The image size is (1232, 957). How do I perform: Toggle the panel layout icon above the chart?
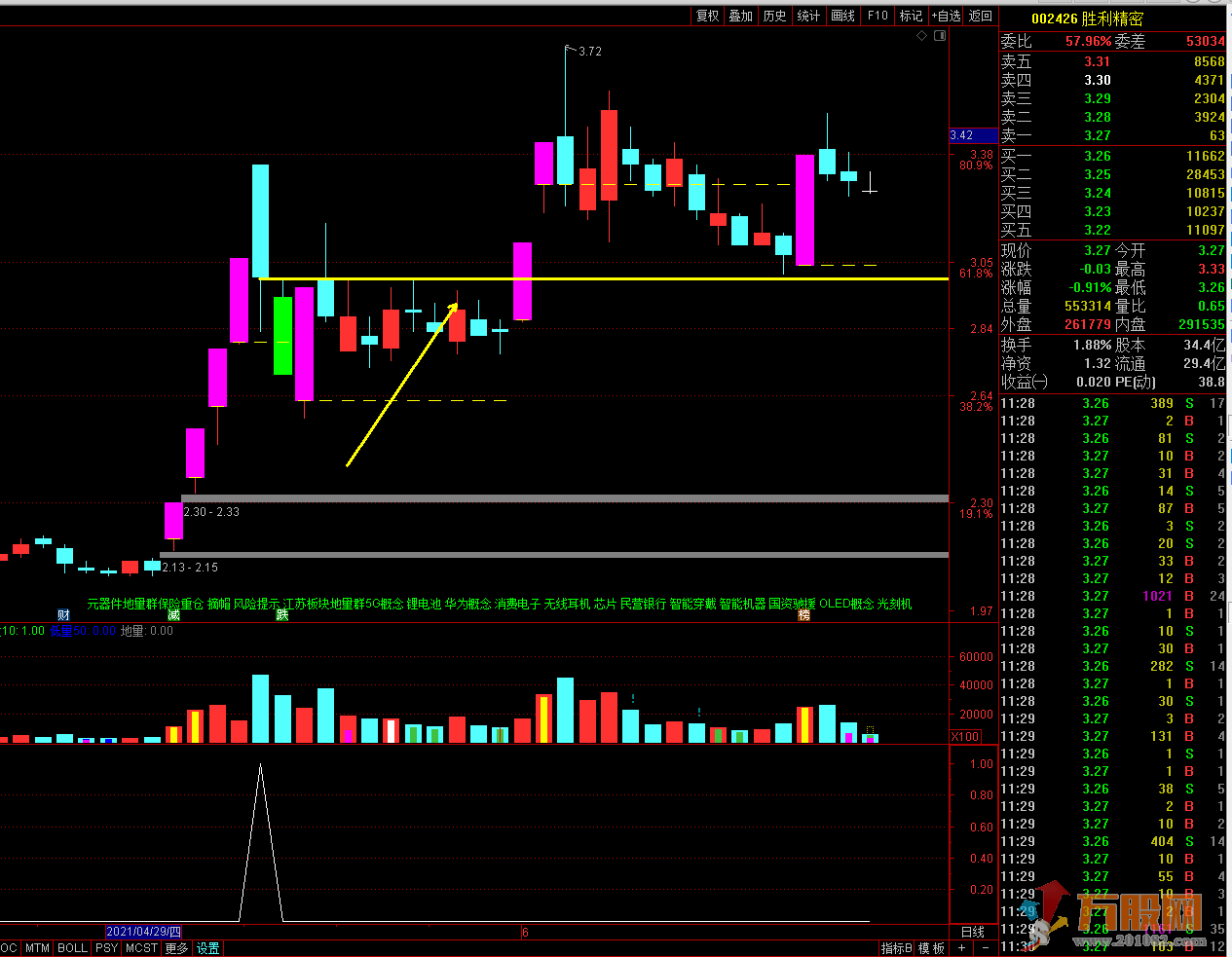[x=940, y=36]
